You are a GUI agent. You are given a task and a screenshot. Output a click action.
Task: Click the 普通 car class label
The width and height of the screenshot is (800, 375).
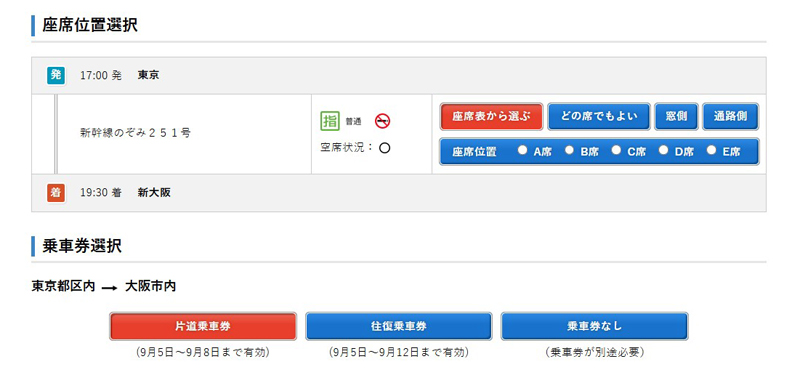pyautogui.click(x=353, y=121)
